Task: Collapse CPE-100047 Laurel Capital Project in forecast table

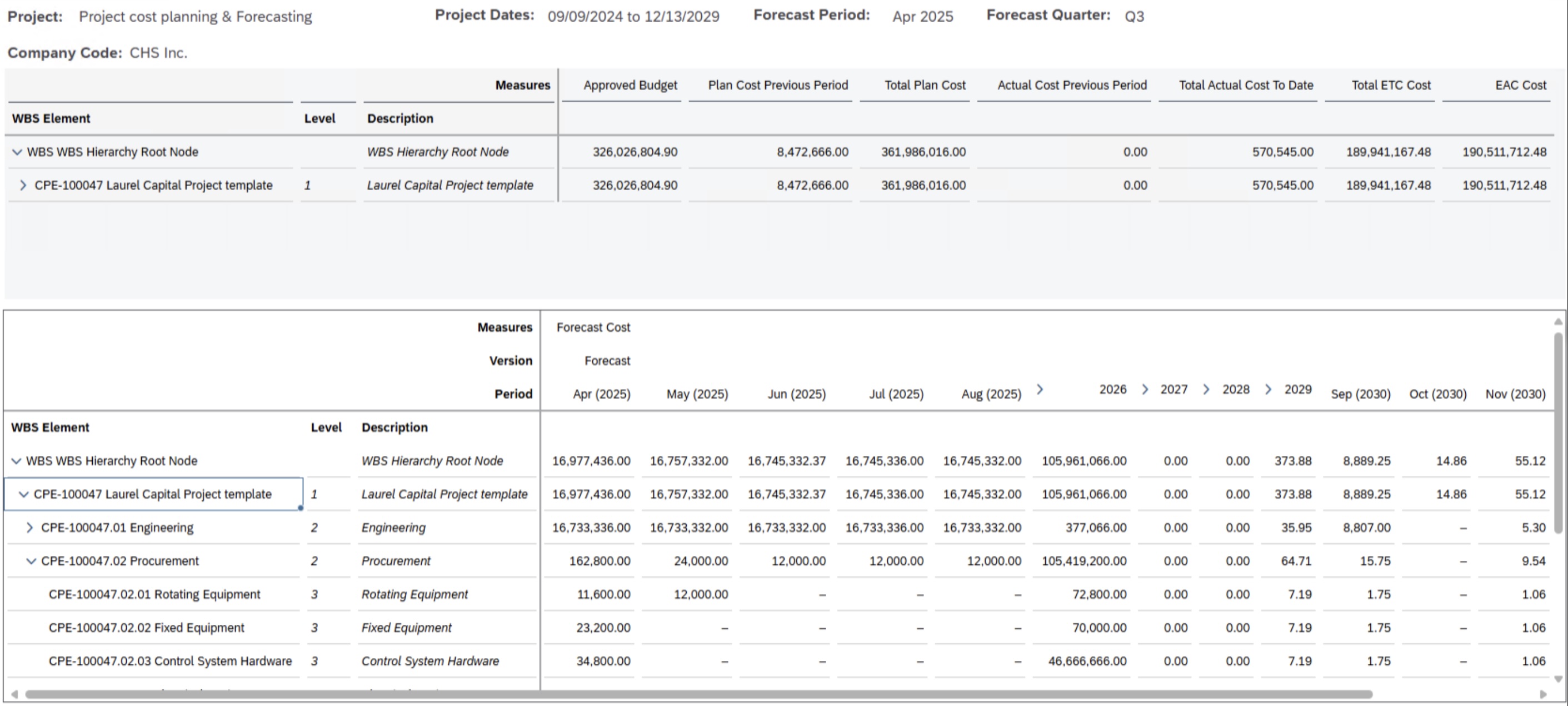Action: coord(24,495)
